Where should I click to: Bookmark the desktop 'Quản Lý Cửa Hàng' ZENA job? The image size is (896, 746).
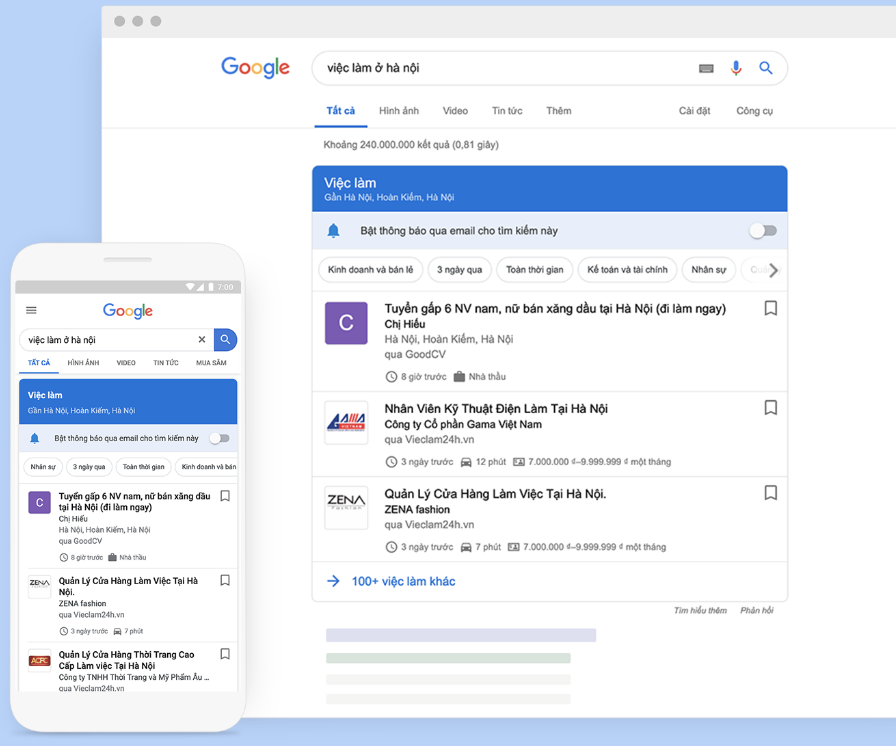[x=770, y=493]
